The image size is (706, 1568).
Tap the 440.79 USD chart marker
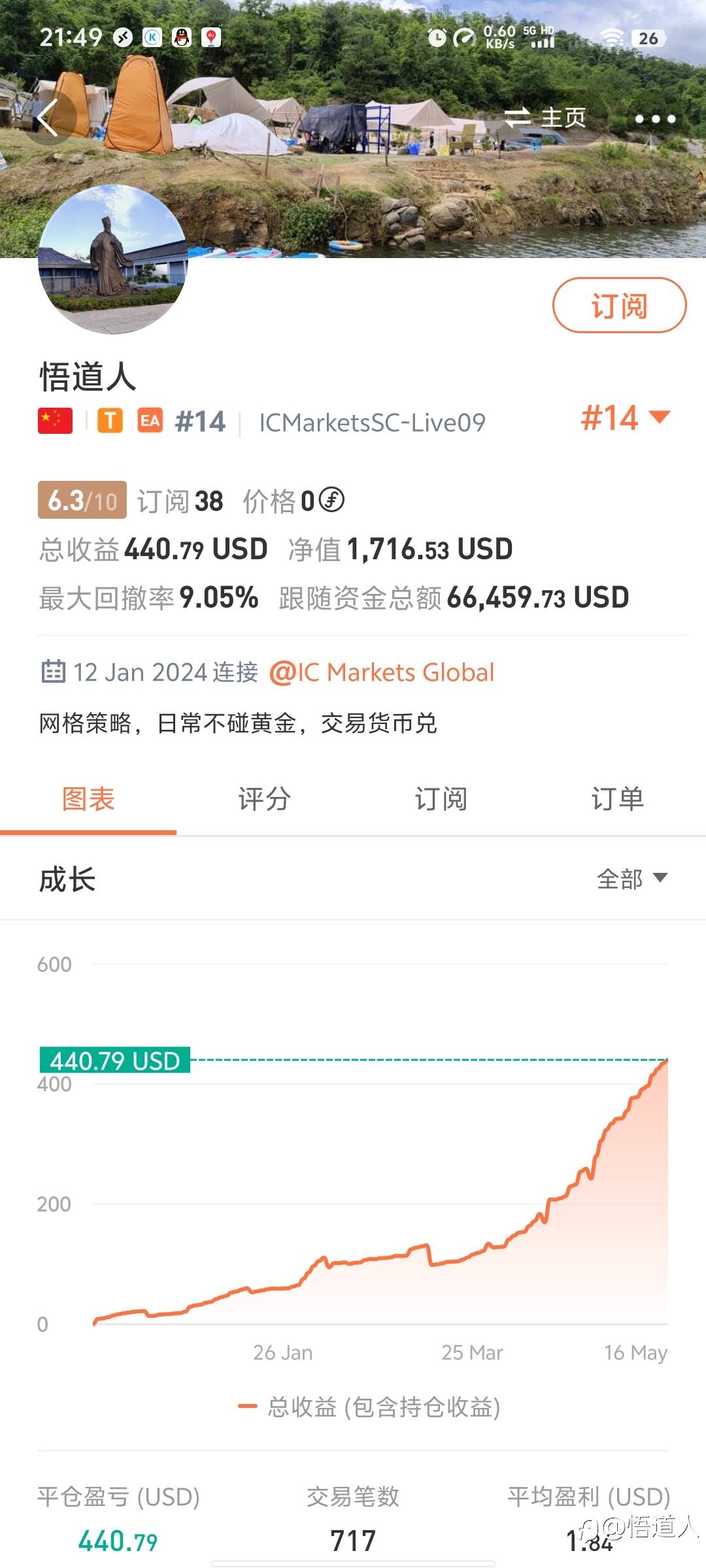[115, 1060]
